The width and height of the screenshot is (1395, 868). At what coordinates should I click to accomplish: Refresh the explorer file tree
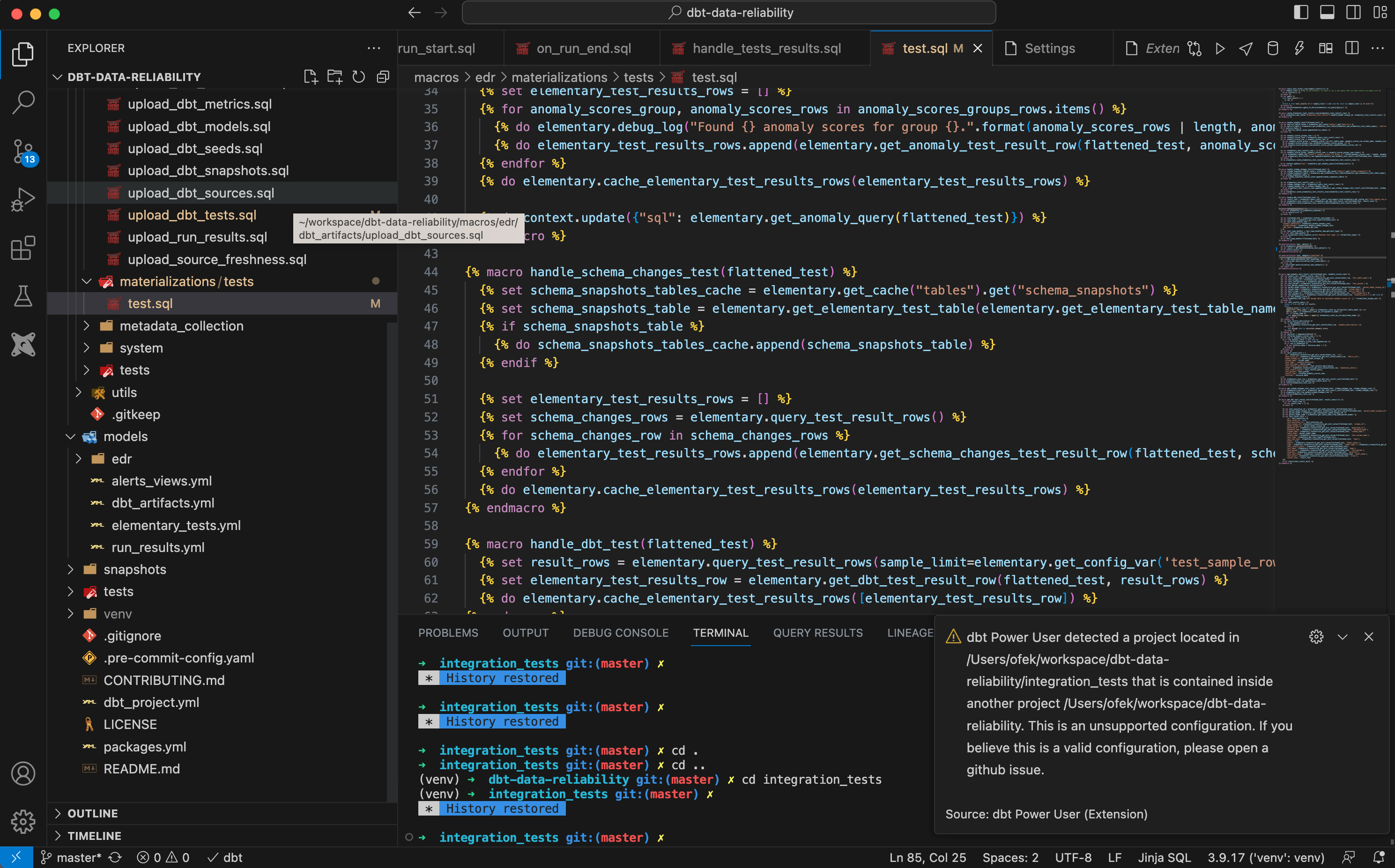[358, 76]
